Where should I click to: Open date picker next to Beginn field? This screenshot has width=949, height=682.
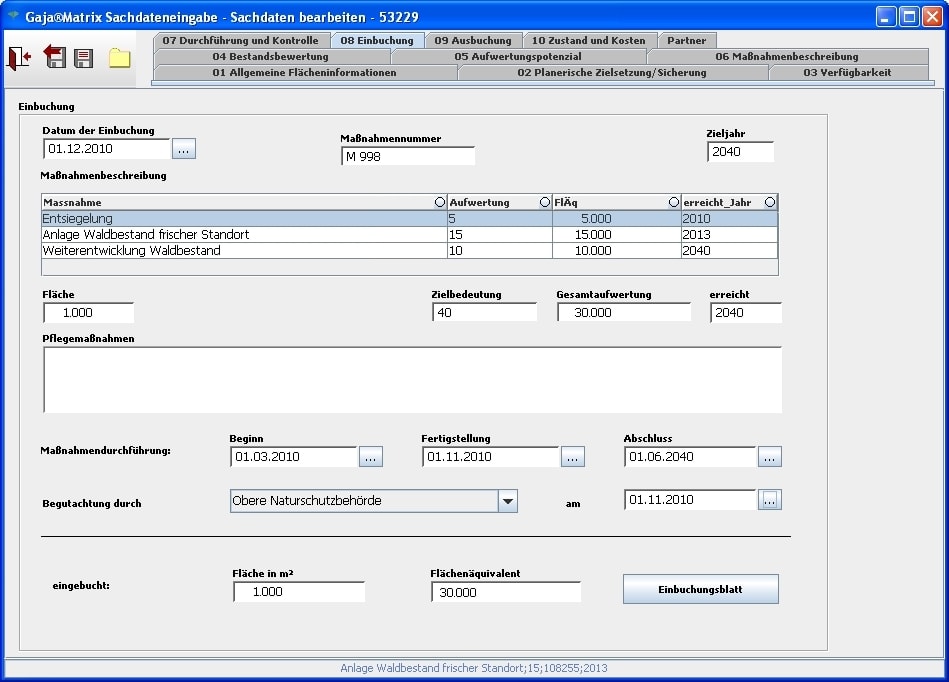[x=371, y=457]
